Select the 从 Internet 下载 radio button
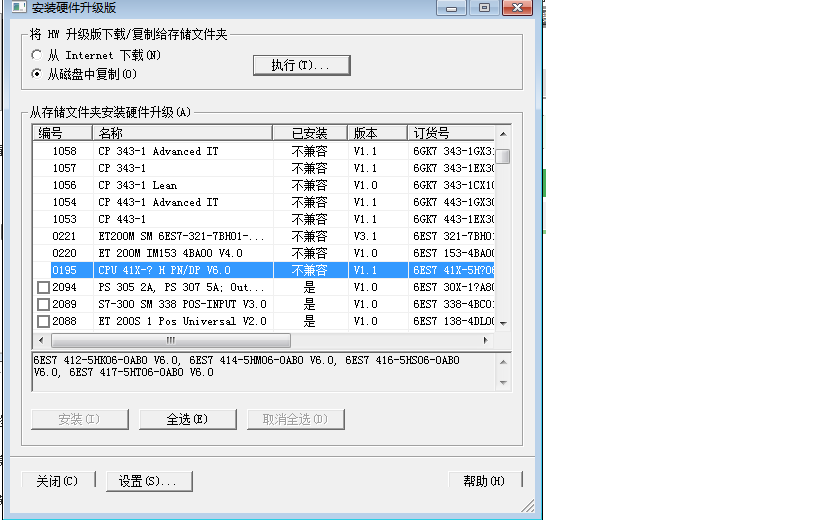This screenshot has width=819, height=520. click(x=37, y=55)
